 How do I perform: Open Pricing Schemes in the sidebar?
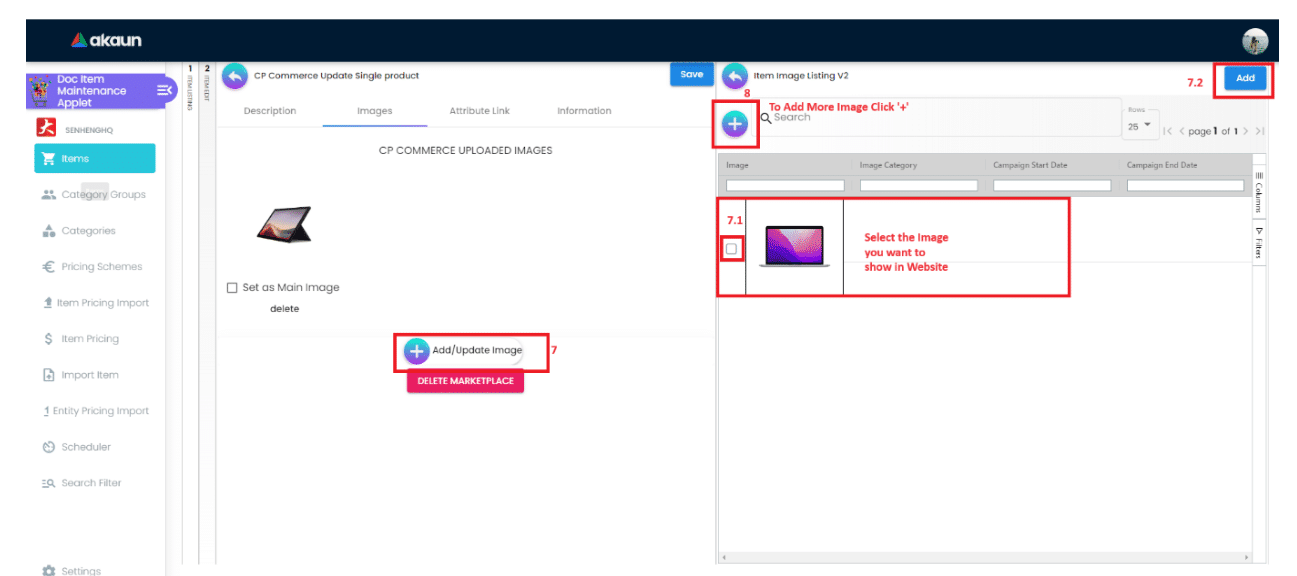click(x=95, y=267)
